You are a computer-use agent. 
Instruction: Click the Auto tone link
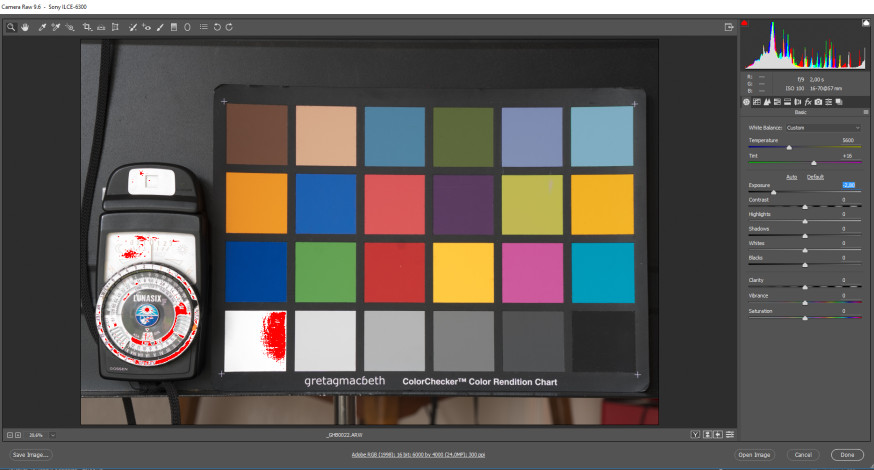point(792,177)
